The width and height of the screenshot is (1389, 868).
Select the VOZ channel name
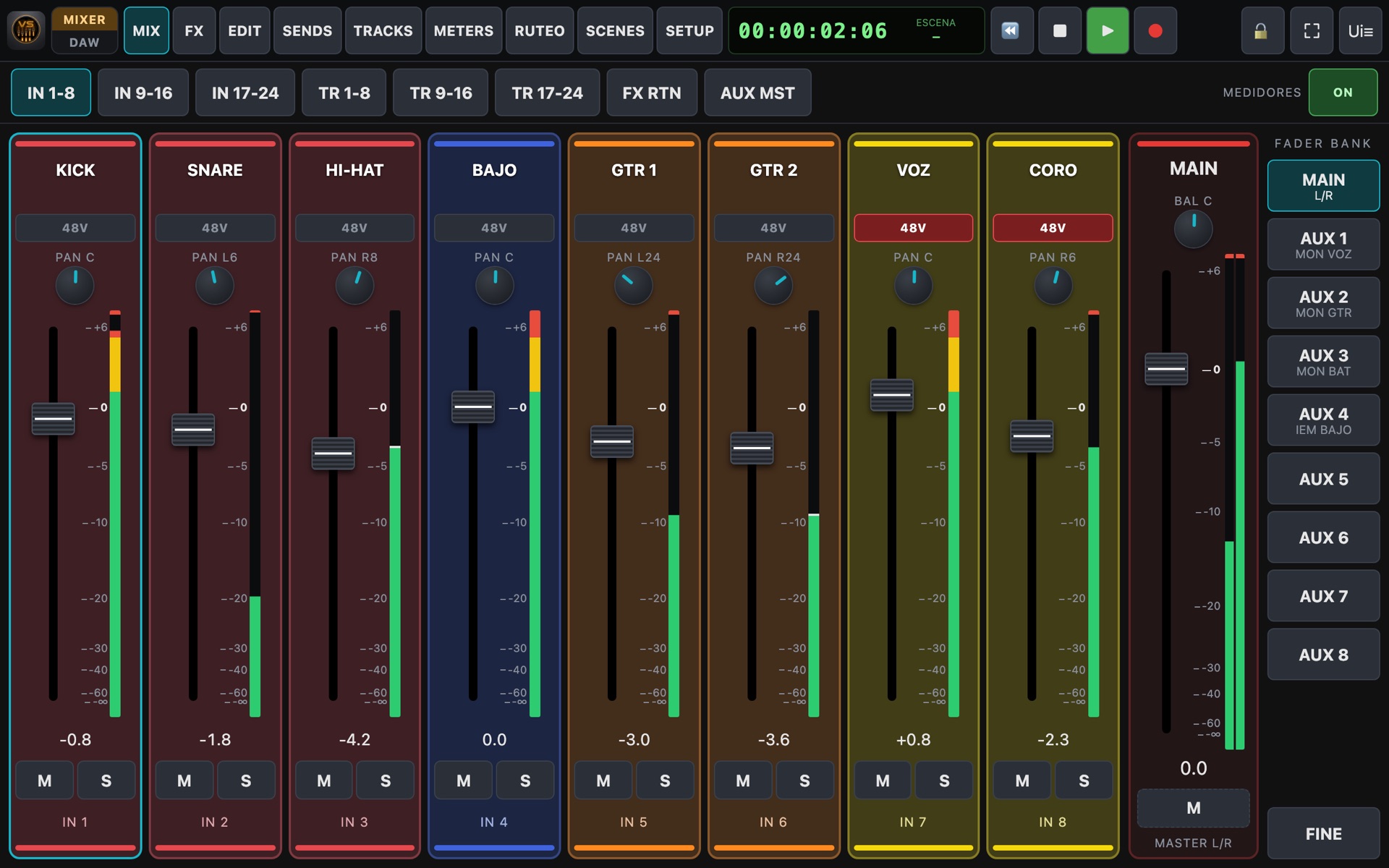pyautogui.click(x=913, y=170)
